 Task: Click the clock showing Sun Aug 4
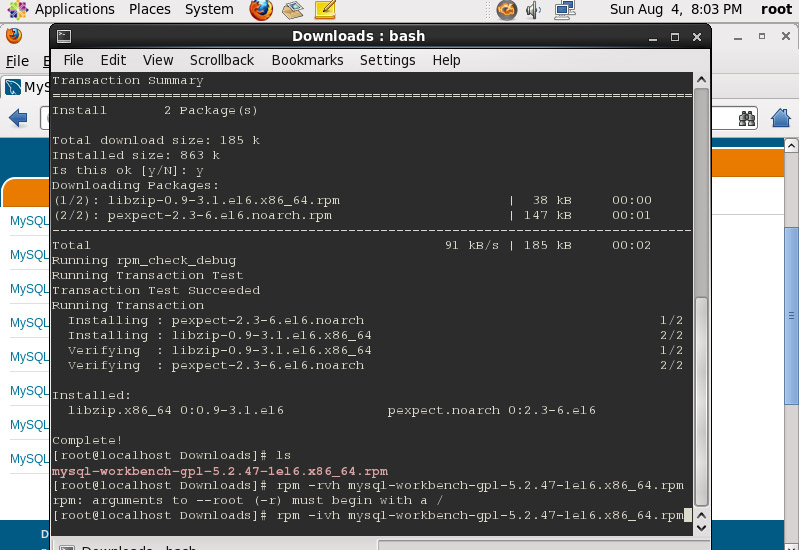(676, 9)
